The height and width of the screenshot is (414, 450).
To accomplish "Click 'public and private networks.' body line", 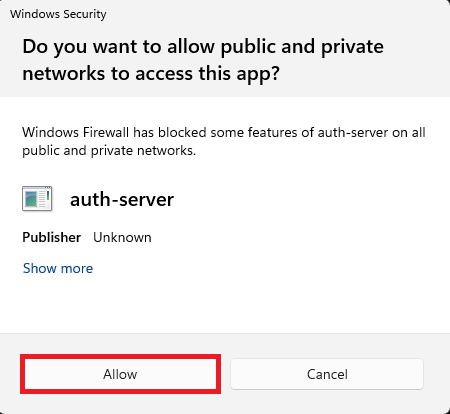I will pyautogui.click(x=109, y=151).
